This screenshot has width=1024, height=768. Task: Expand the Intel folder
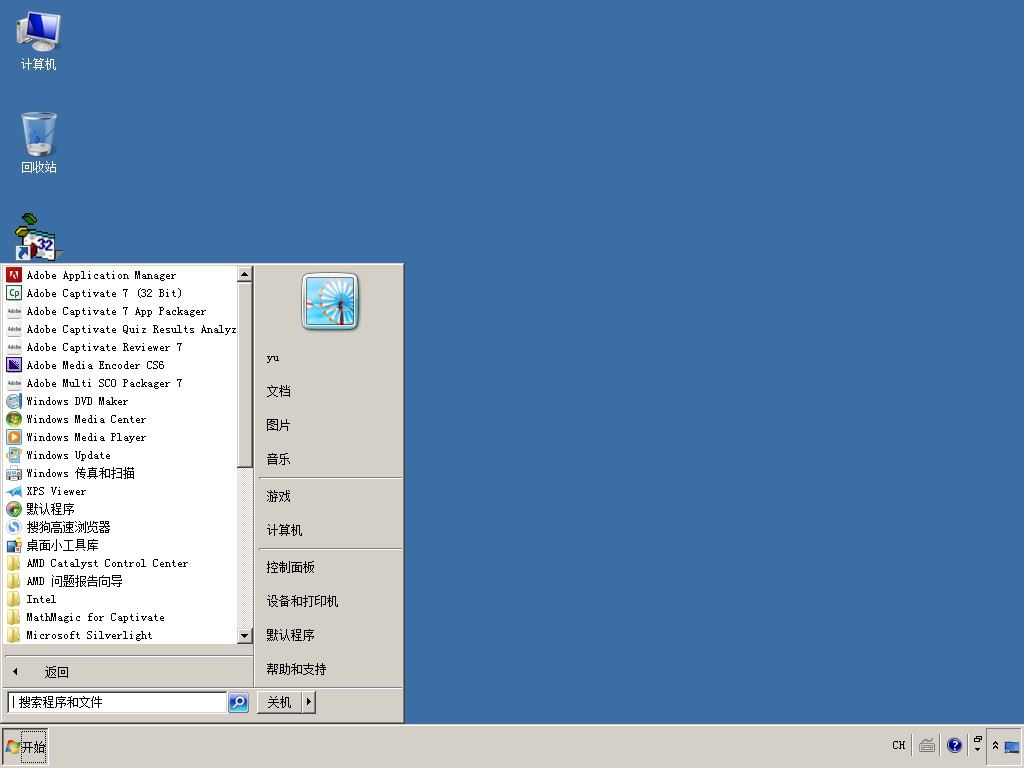point(40,599)
